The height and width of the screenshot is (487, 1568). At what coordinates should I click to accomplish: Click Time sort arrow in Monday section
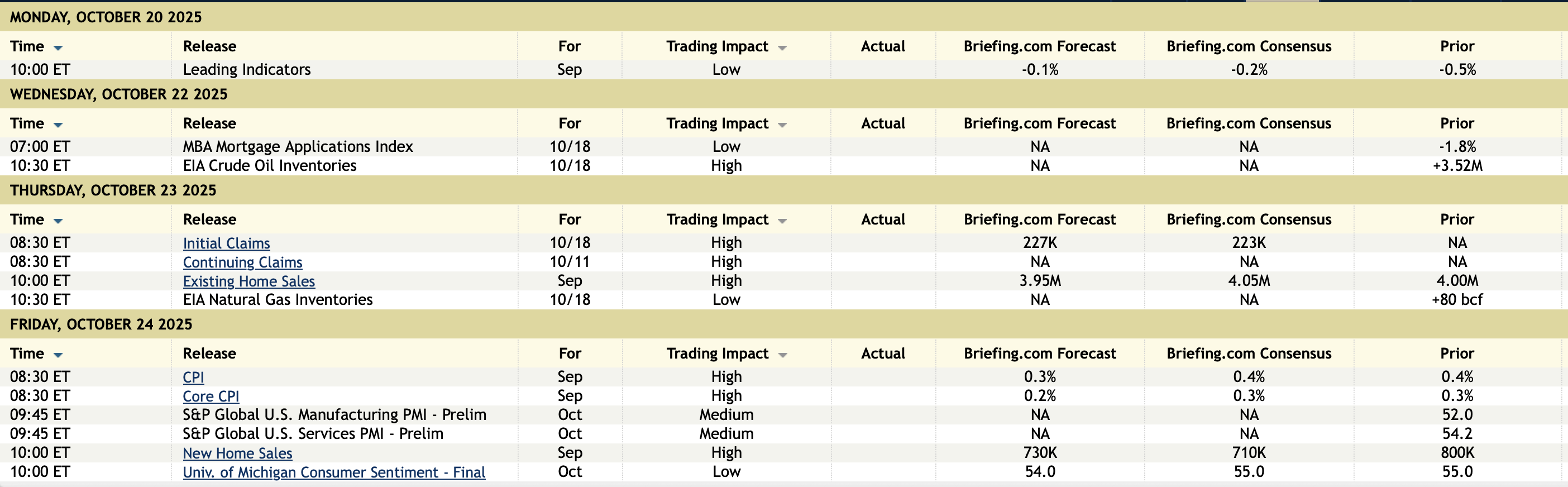[58, 47]
